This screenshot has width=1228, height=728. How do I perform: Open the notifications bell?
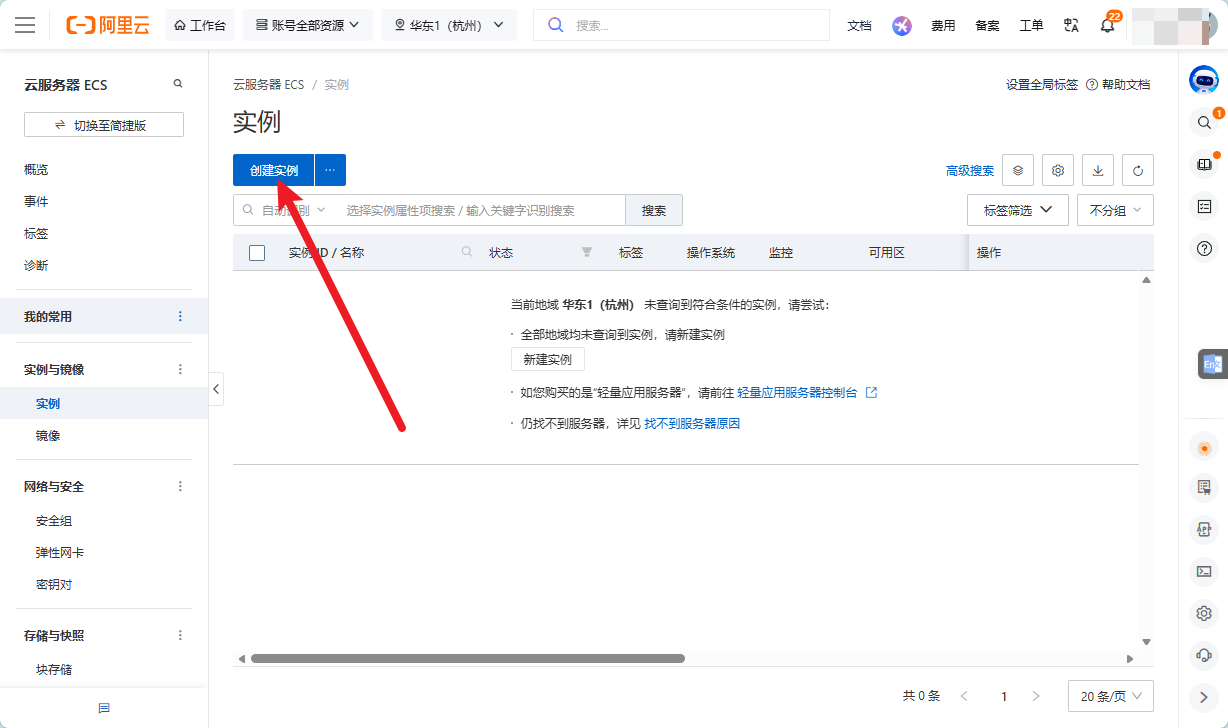pyautogui.click(x=1107, y=25)
